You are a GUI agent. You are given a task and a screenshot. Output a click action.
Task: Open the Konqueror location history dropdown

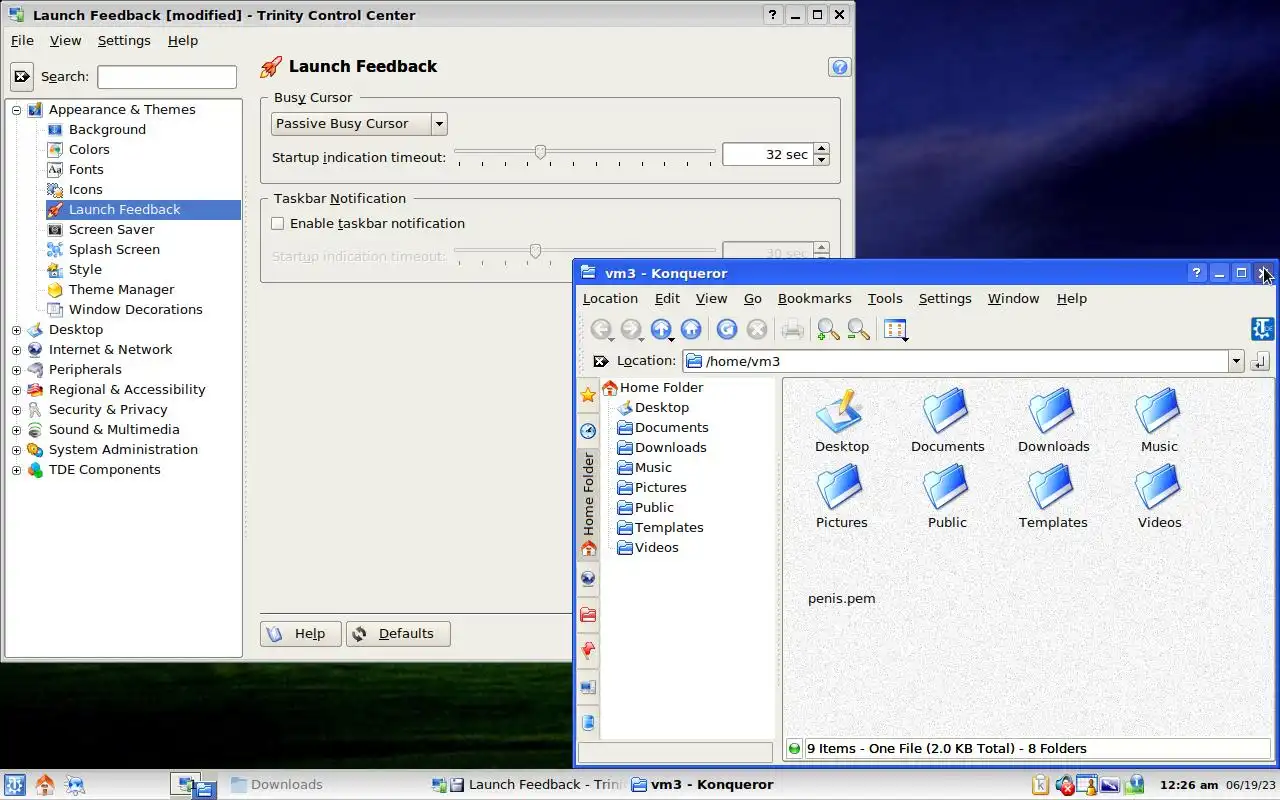click(1236, 361)
